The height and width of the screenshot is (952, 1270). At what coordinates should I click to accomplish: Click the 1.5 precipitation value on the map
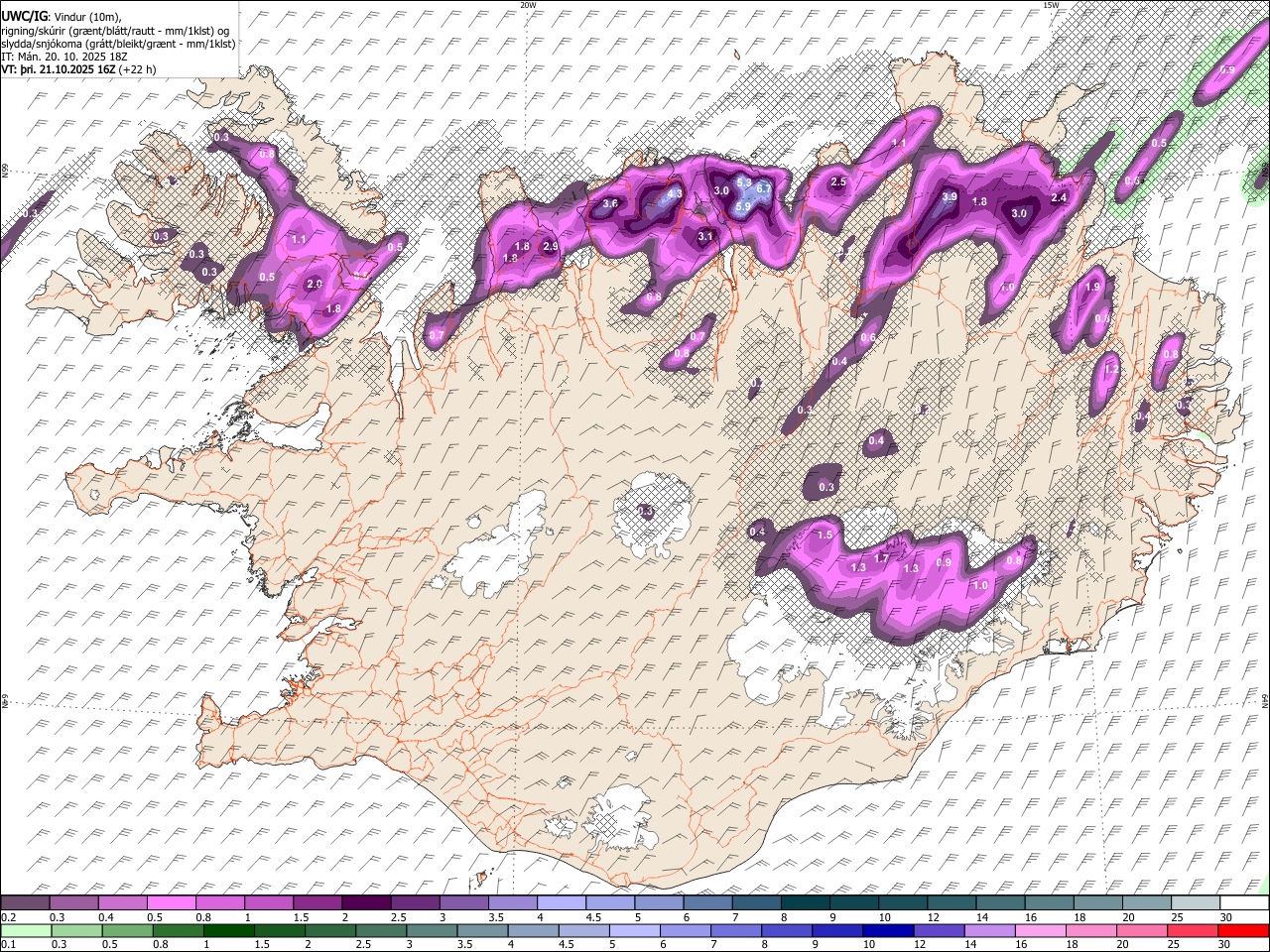825,535
